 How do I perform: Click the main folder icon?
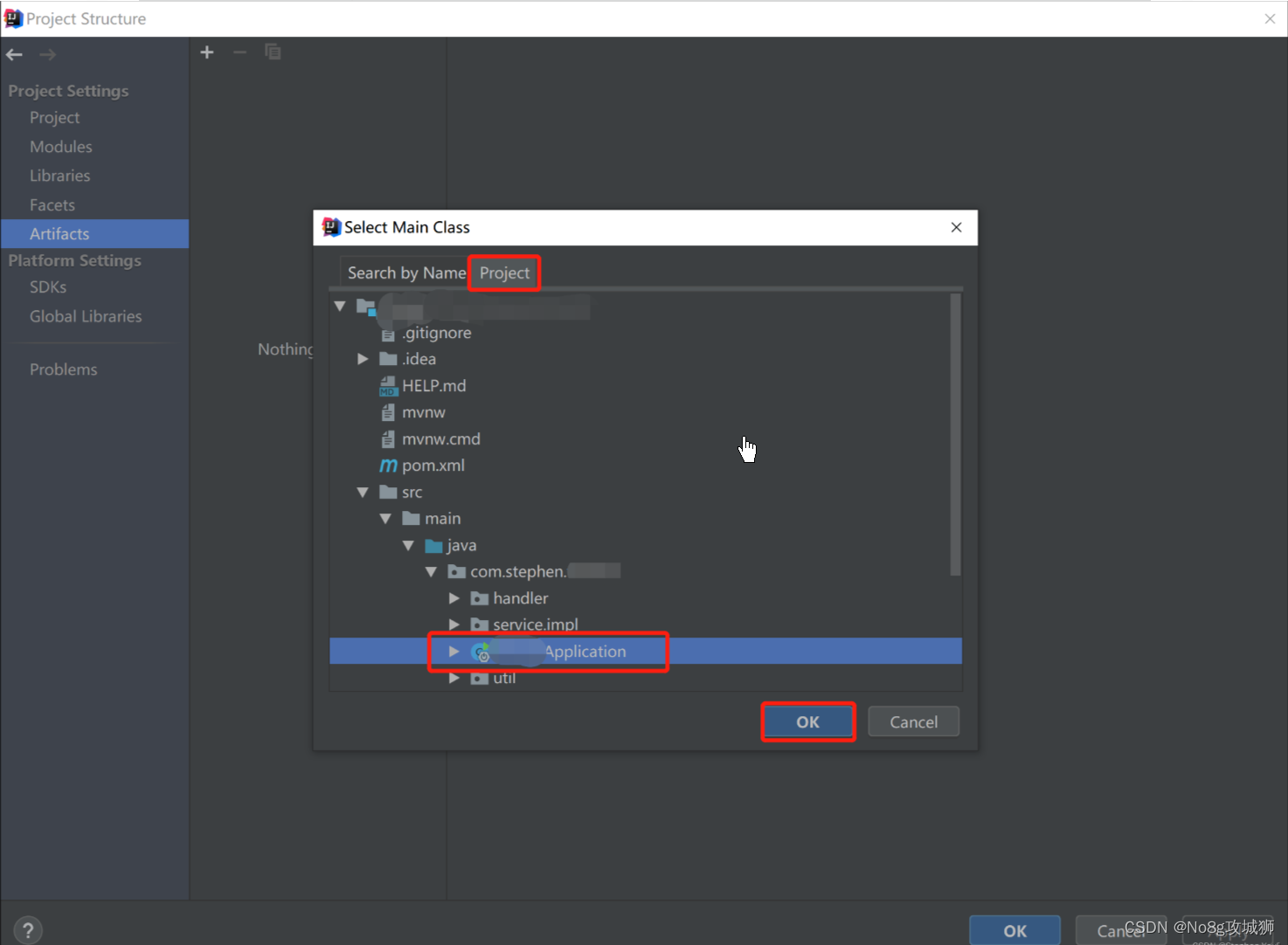click(x=411, y=519)
